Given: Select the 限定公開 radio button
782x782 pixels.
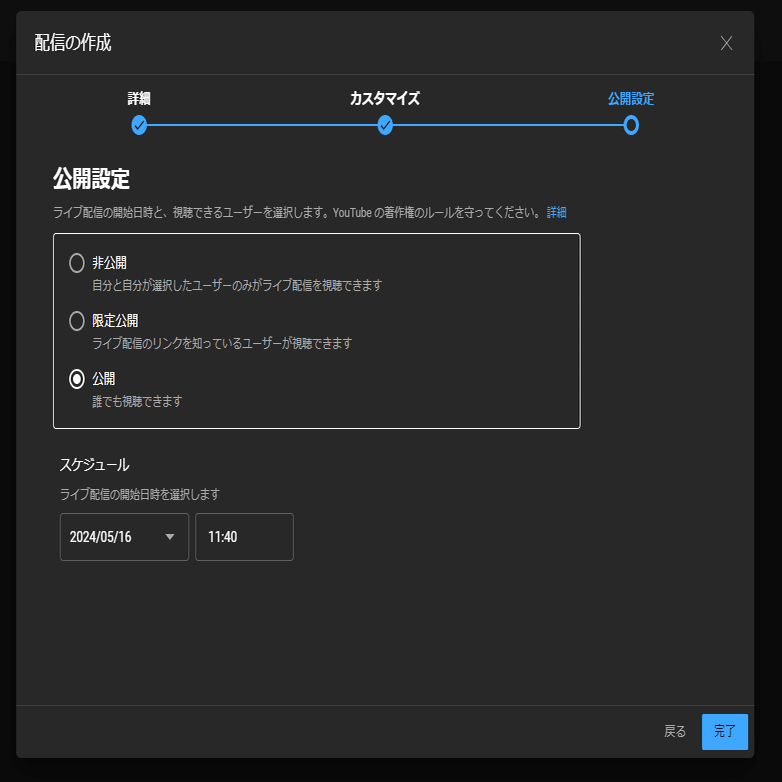Looking at the screenshot, I should tap(77, 321).
